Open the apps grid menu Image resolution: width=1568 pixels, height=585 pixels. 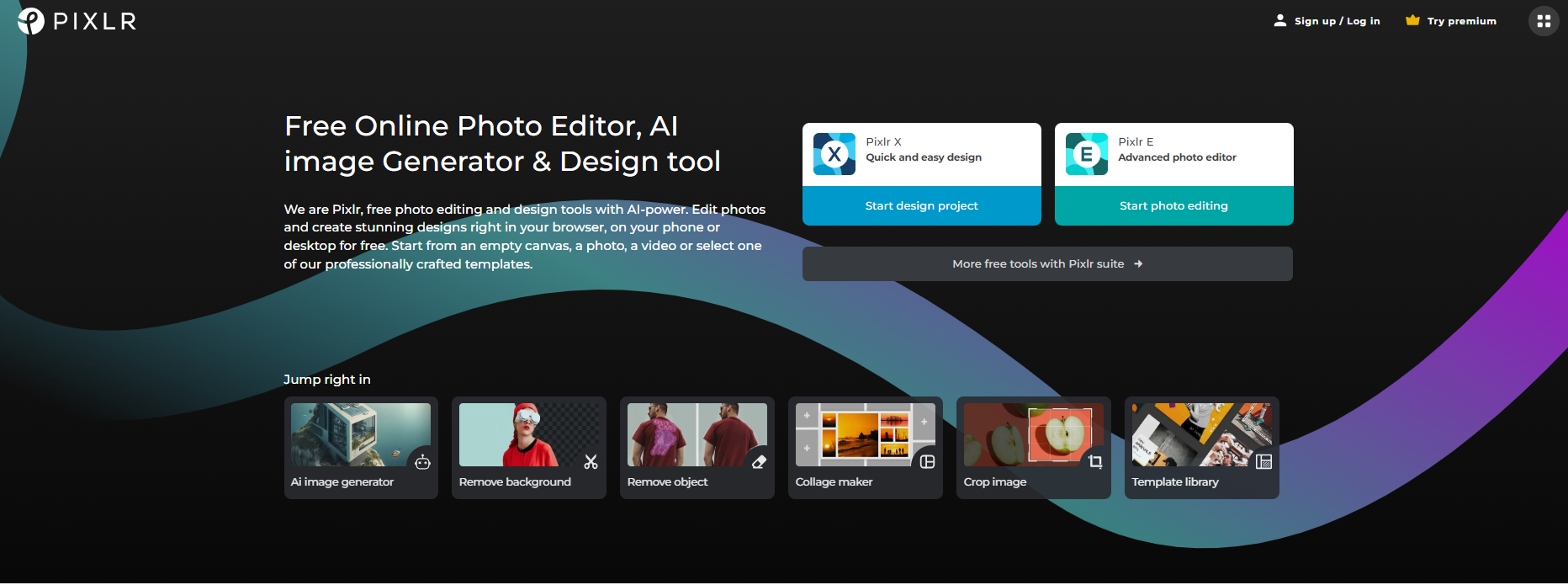tap(1544, 21)
